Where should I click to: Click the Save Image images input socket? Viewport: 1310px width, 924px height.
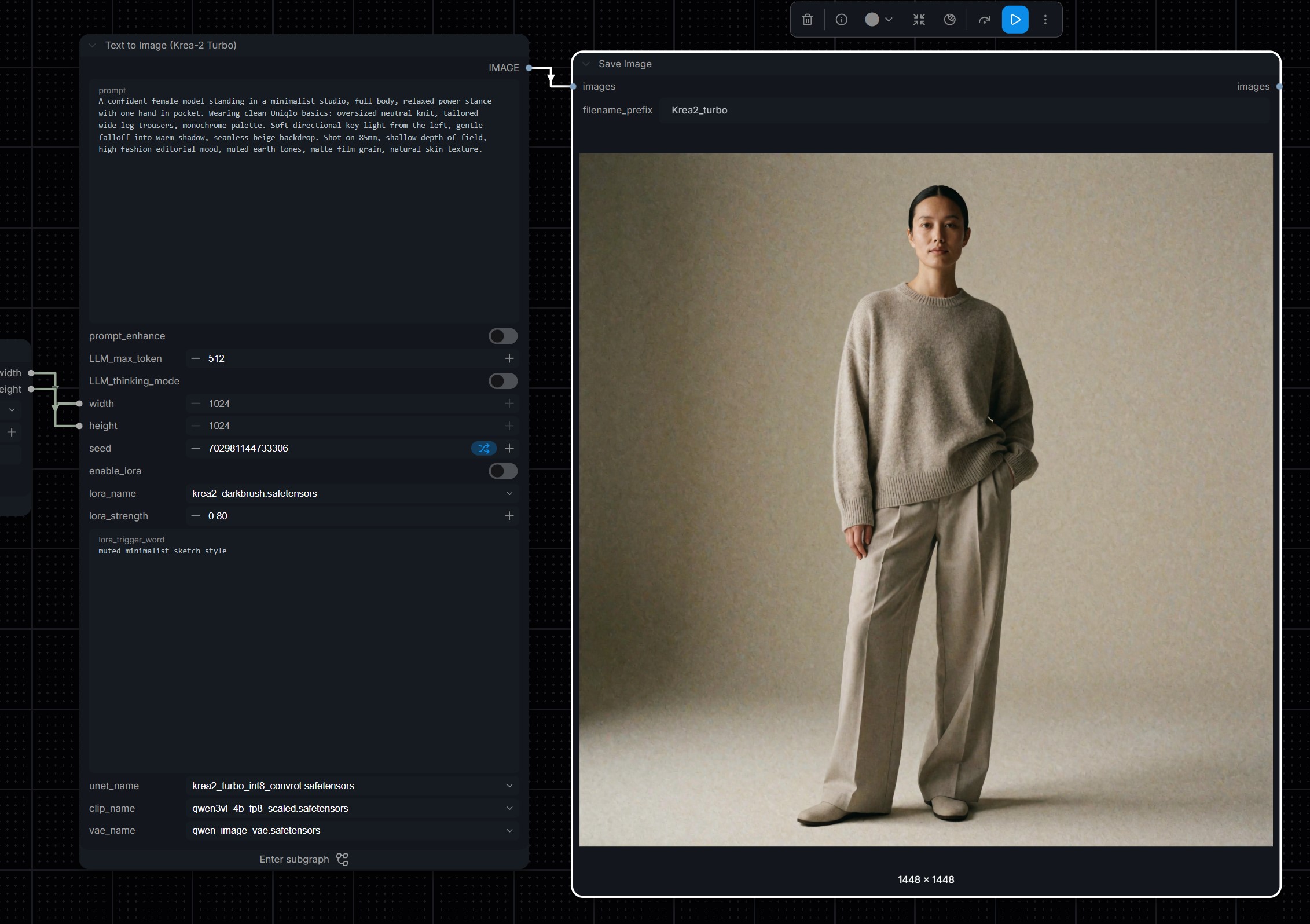coord(573,86)
